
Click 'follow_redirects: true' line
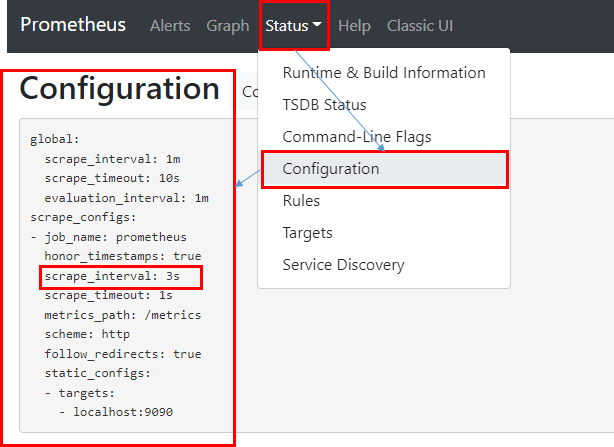click(123, 354)
